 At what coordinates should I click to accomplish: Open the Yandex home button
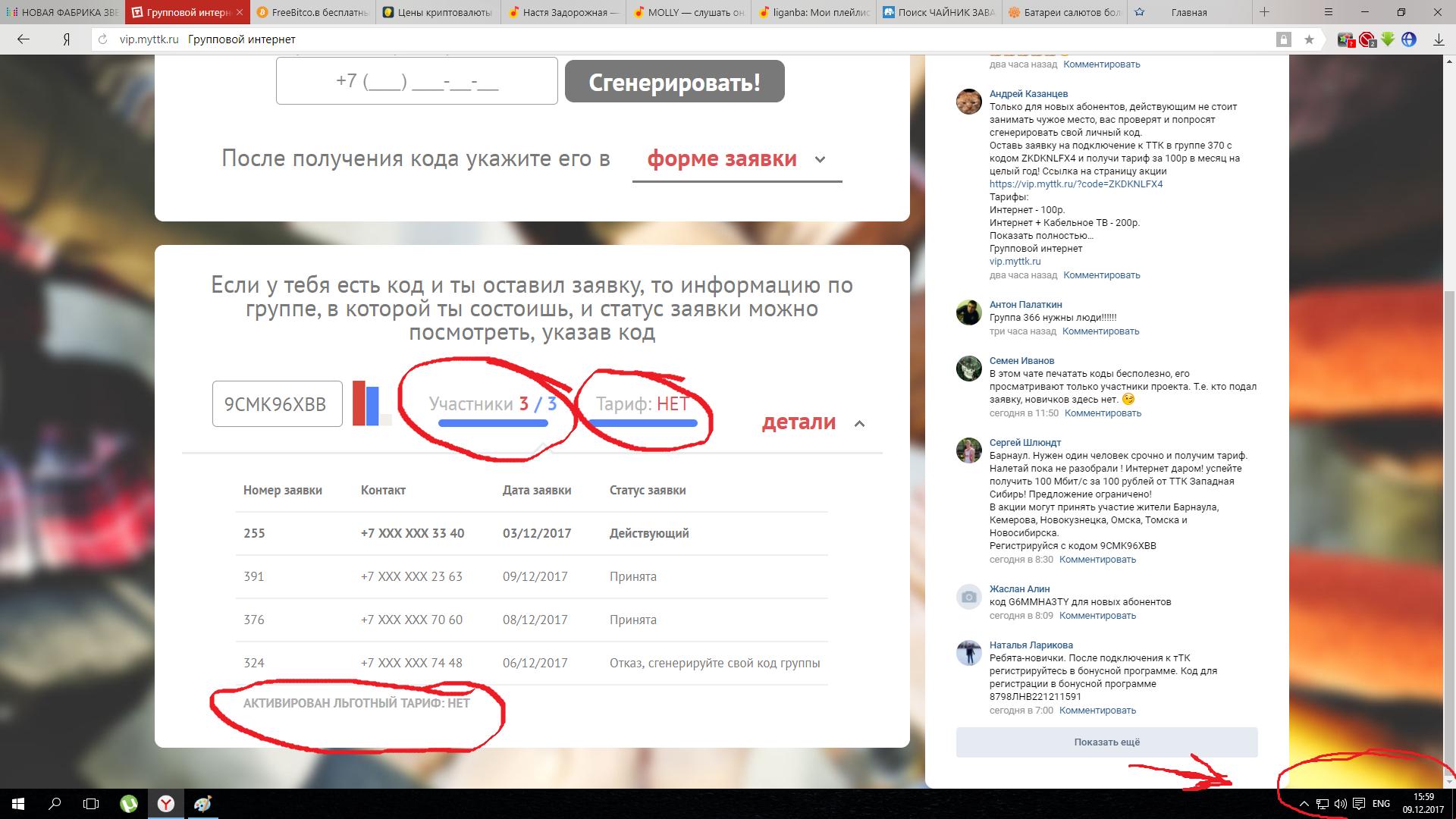click(67, 39)
